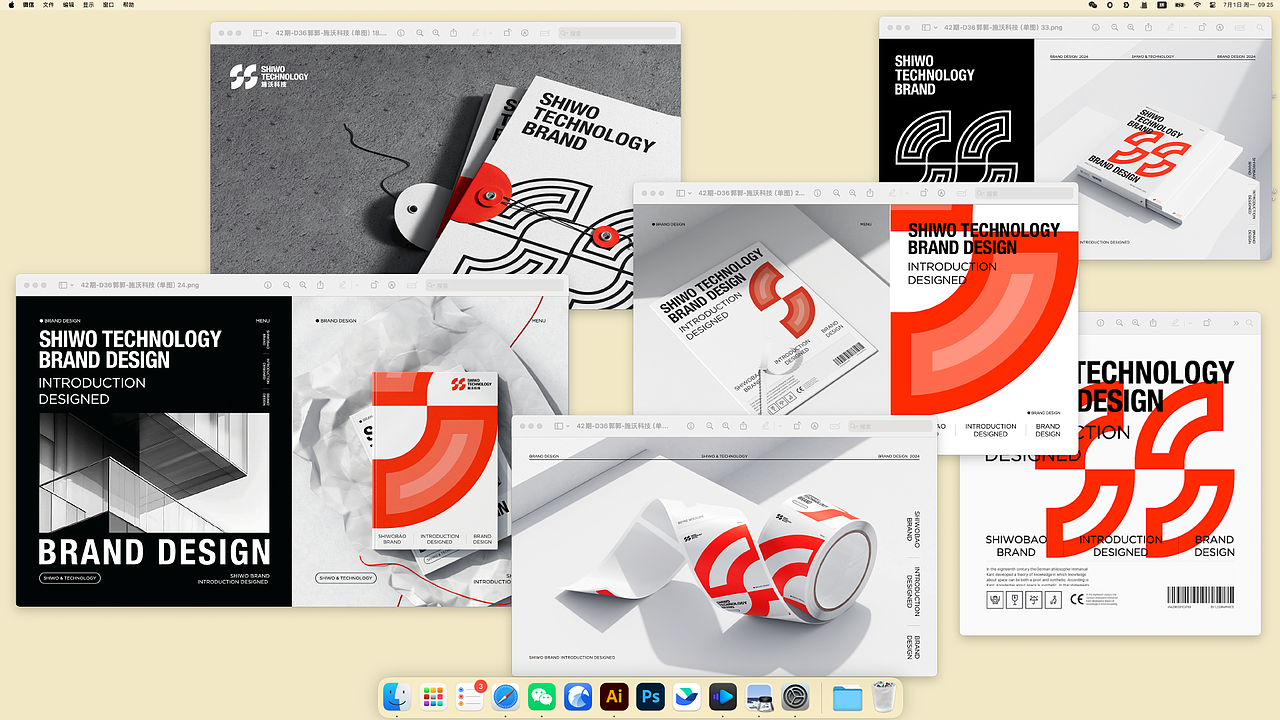The image size is (1280, 720).
Task: Open the Trash in the Dock
Action: [883, 697]
